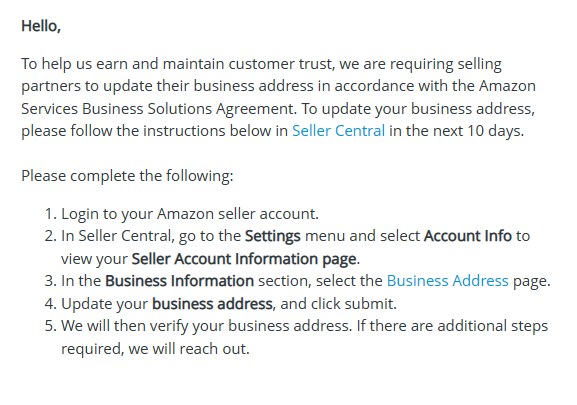Click the bold 'Hello,' greeting

[41, 26]
